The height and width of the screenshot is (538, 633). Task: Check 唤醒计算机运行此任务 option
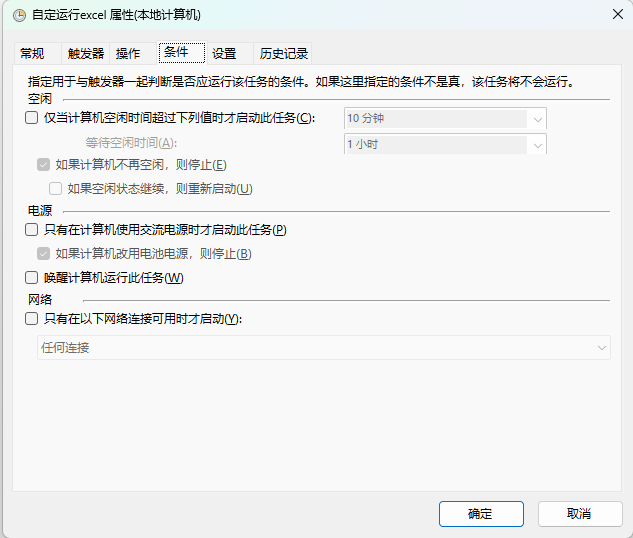(x=31, y=278)
